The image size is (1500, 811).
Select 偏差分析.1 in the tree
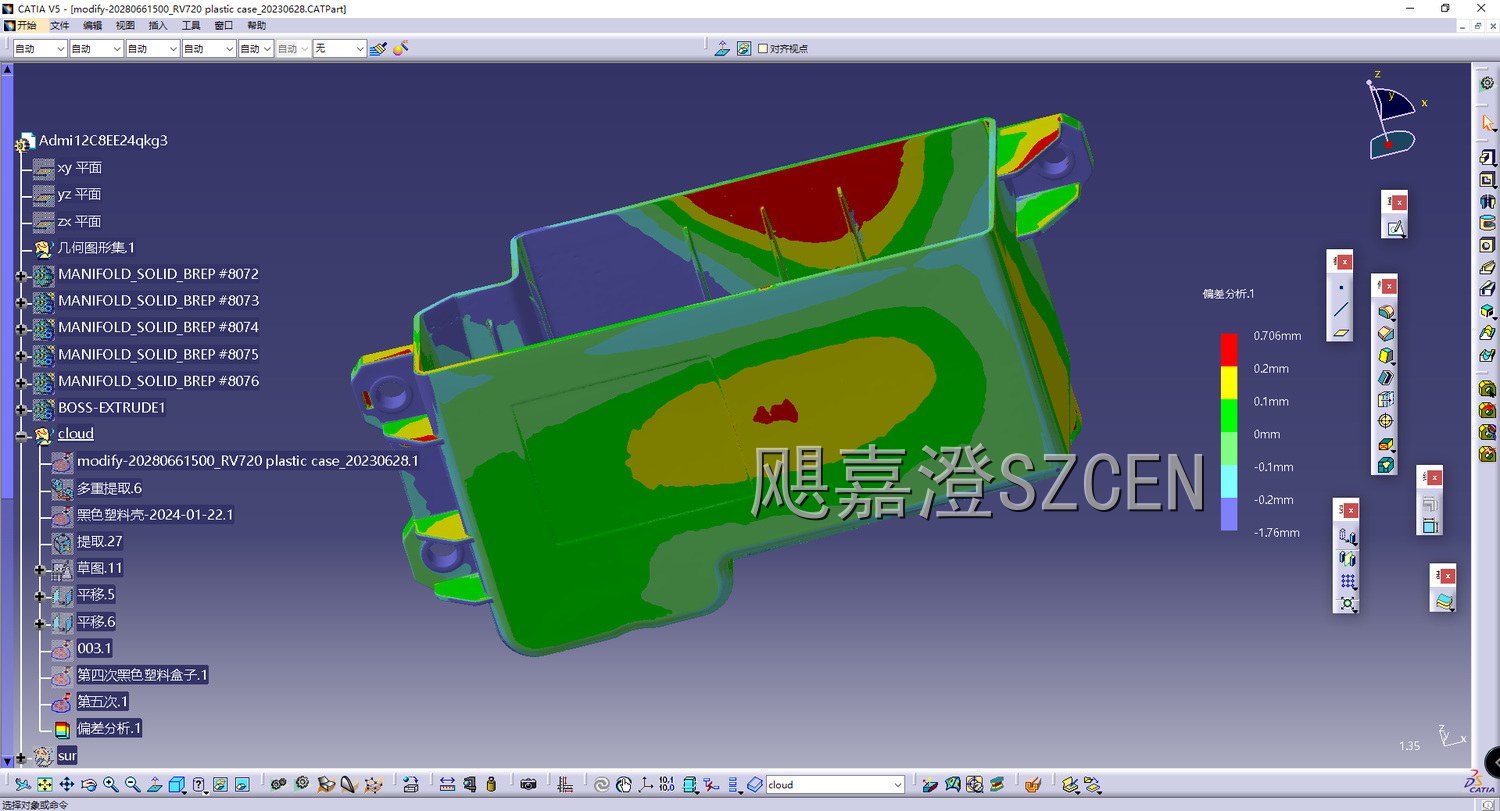coord(109,728)
